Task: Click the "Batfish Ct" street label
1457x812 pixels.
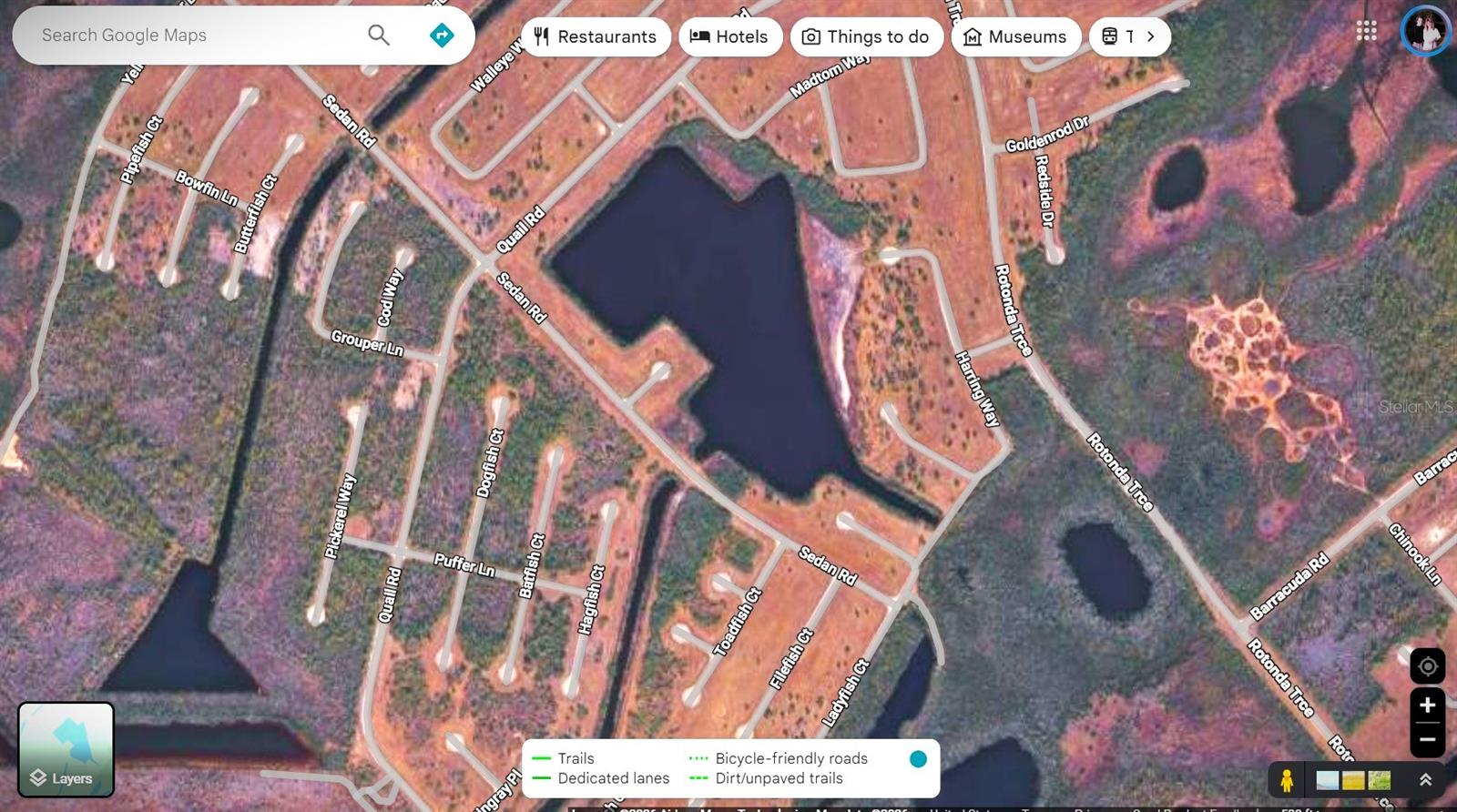Action: [x=532, y=565]
